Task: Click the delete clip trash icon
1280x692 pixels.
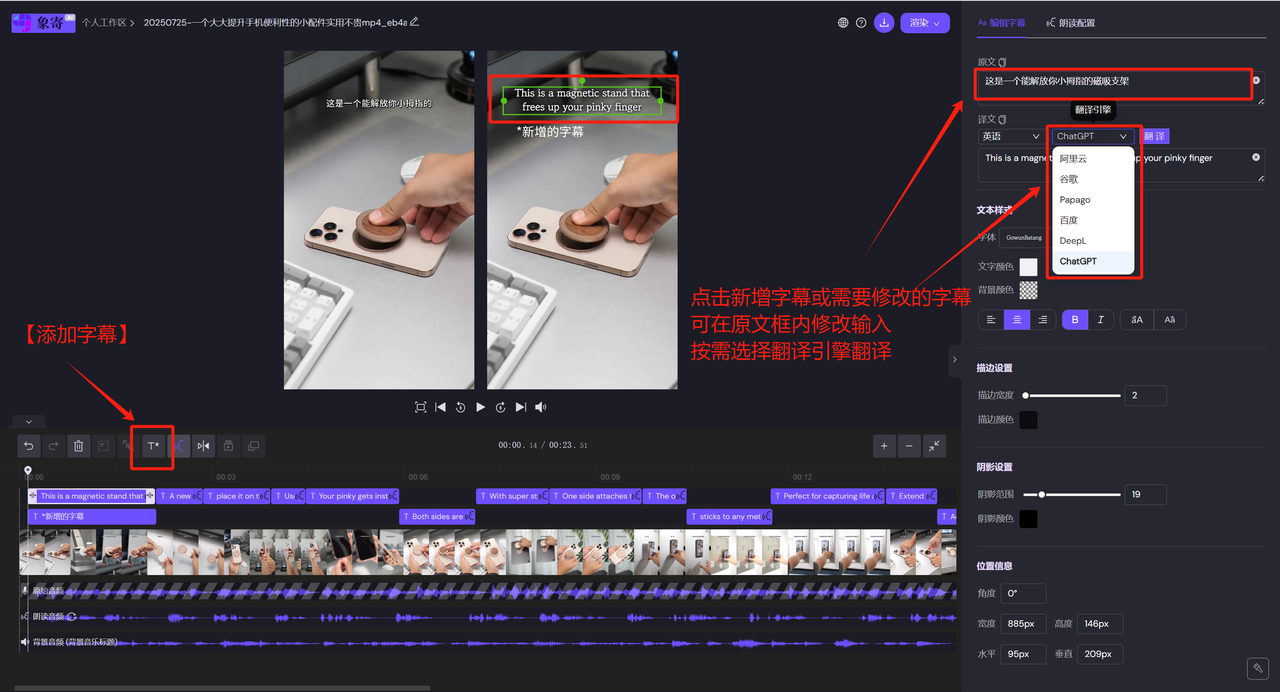Action: (x=79, y=446)
